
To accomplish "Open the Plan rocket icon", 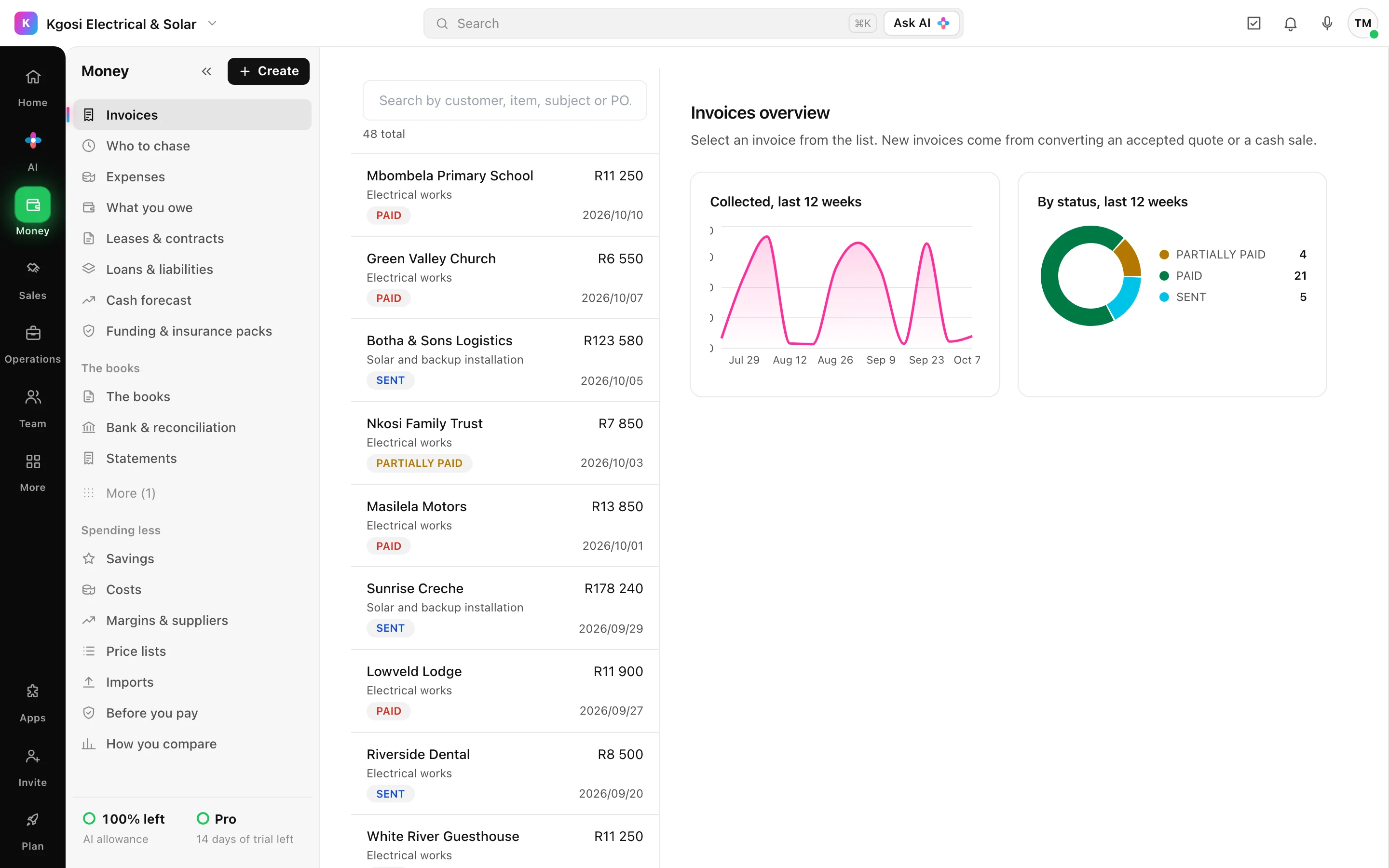I will click(x=33, y=820).
